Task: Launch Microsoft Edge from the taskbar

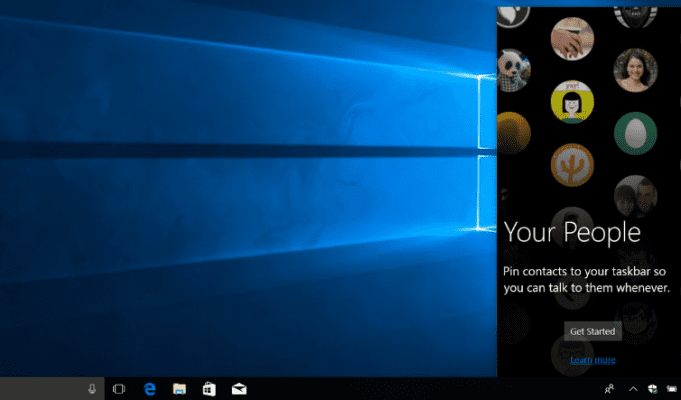Action: click(149, 389)
